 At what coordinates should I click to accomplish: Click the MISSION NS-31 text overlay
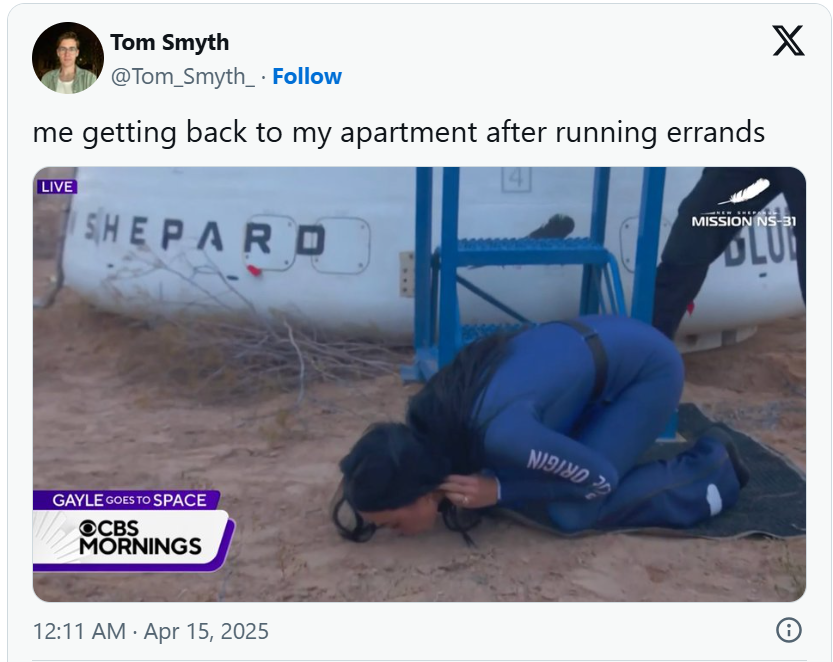pos(744,220)
